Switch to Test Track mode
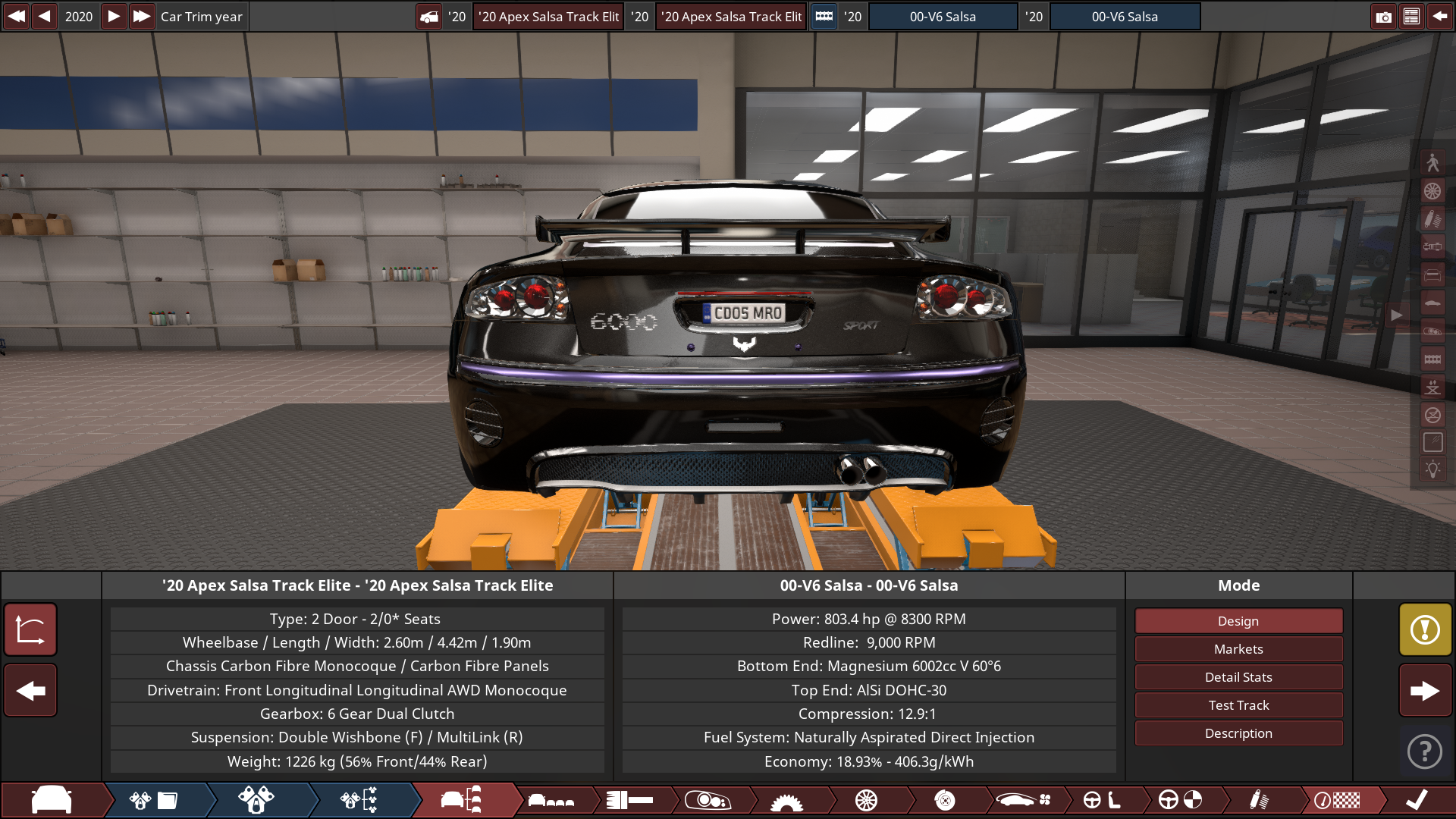The image size is (1456, 819). point(1238,705)
